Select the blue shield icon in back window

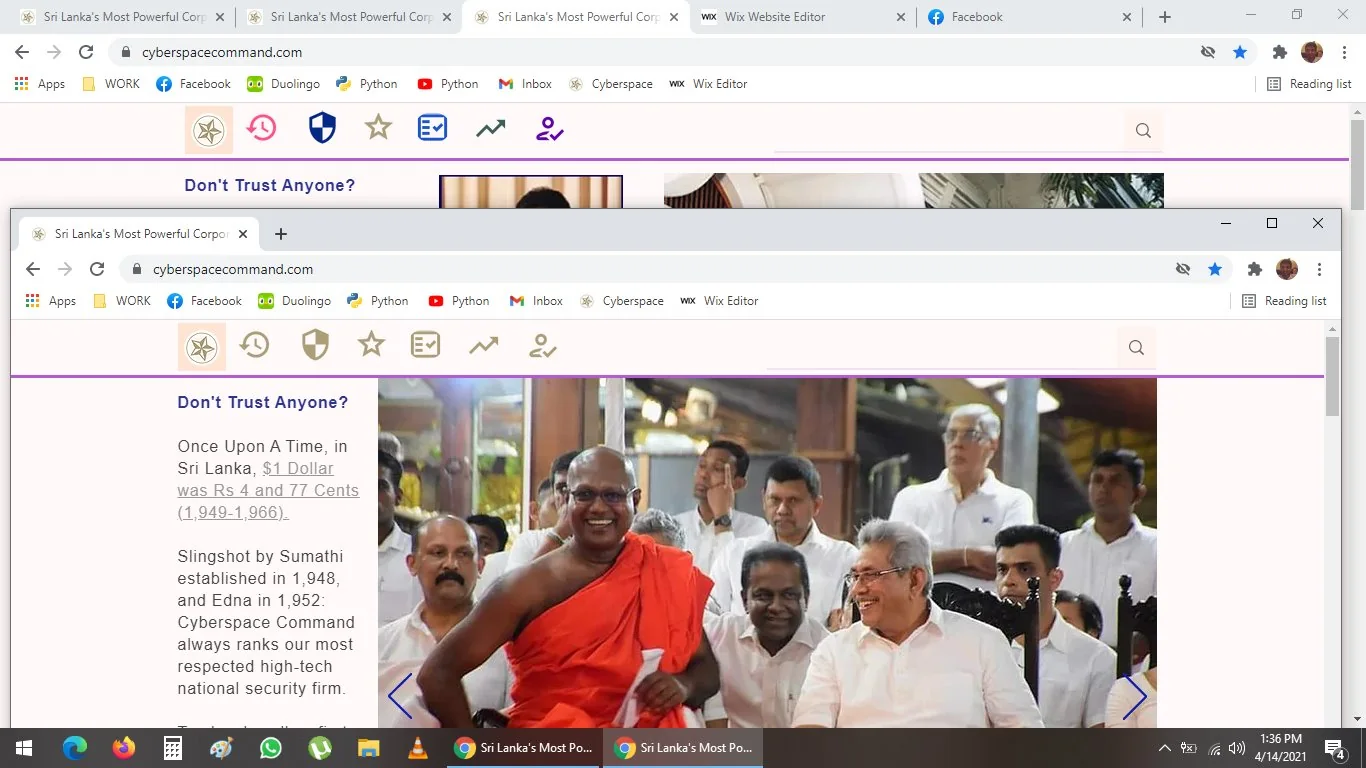pos(322,128)
